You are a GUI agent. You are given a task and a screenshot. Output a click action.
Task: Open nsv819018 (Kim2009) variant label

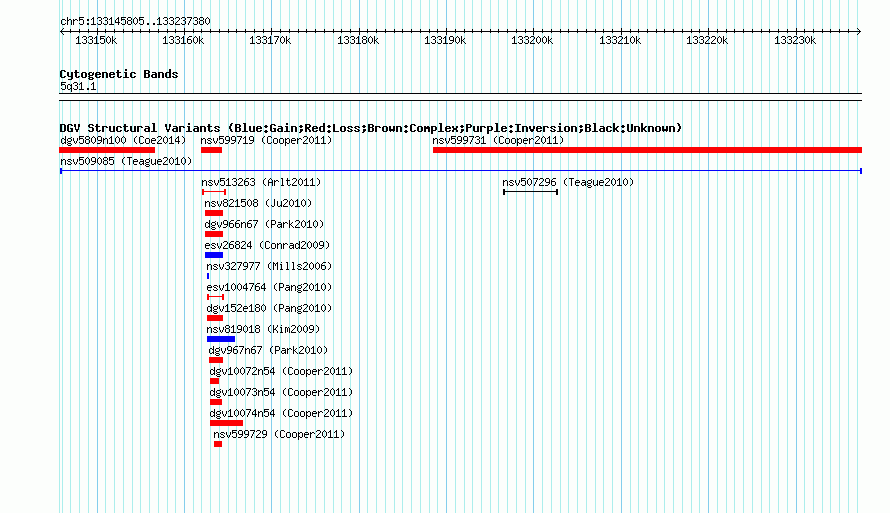point(263,329)
